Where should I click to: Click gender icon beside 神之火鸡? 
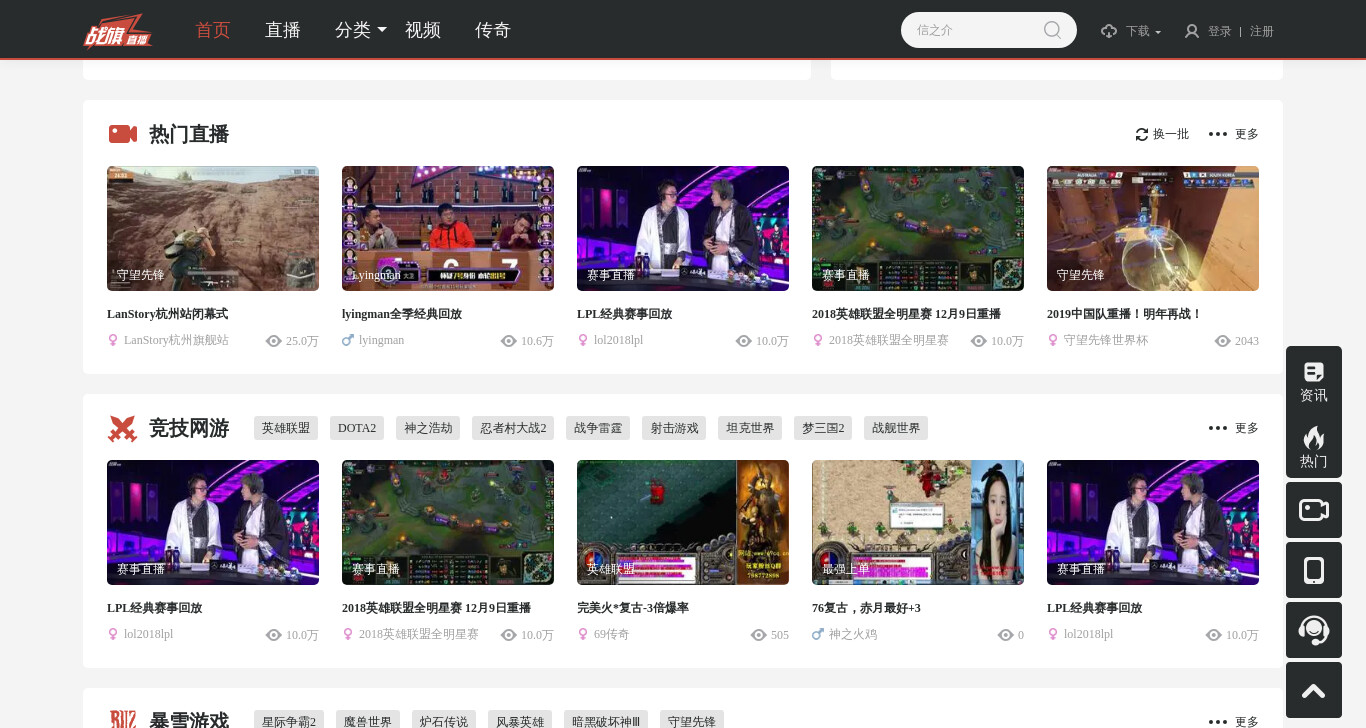[818, 634]
